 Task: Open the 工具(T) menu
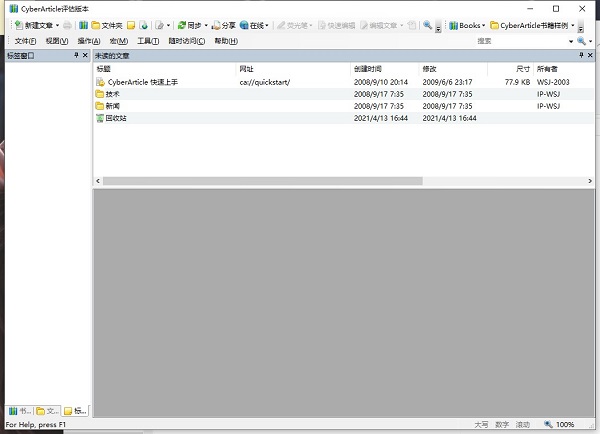[148, 41]
